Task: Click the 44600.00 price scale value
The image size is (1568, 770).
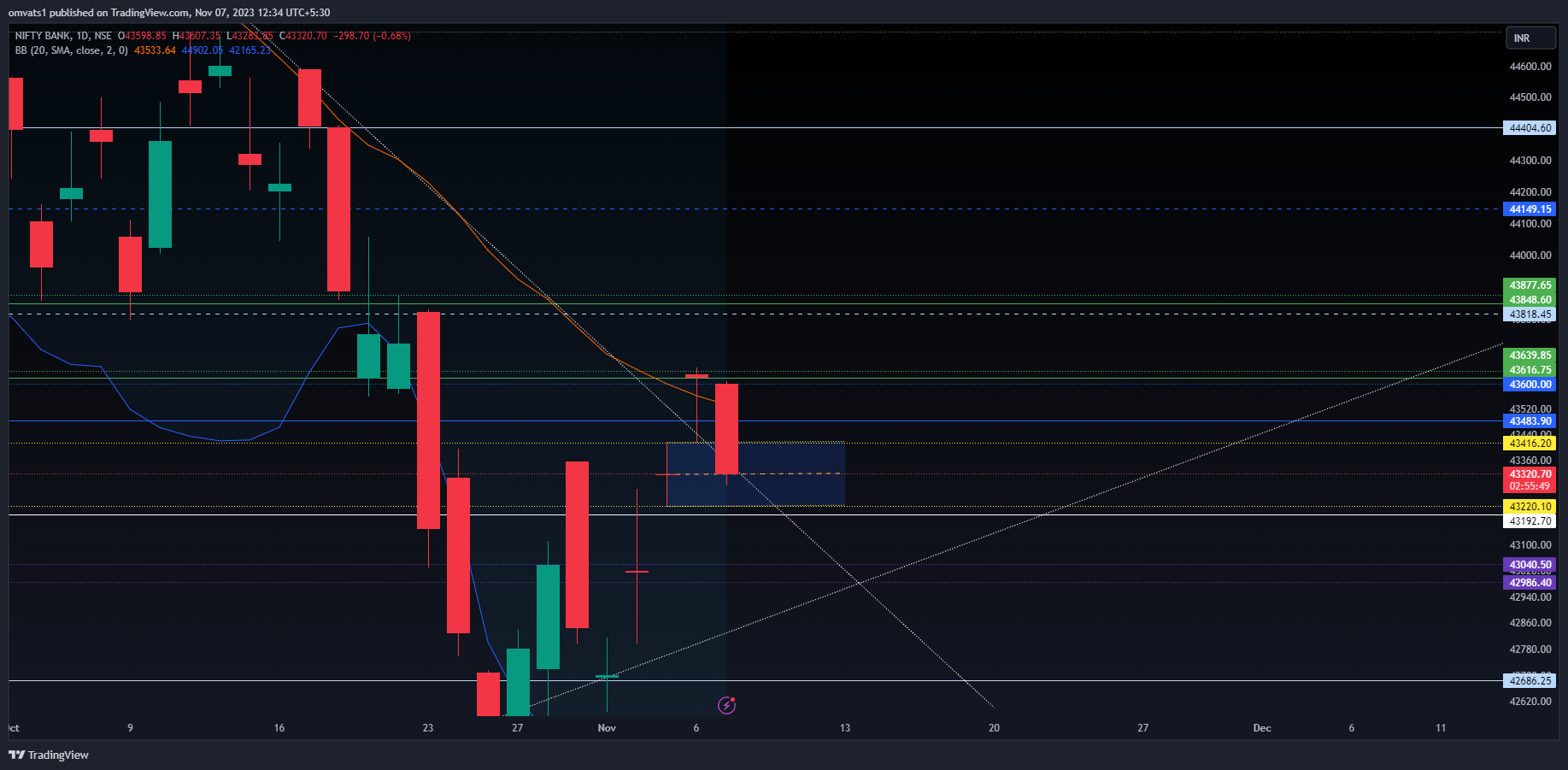Action: (x=1530, y=67)
